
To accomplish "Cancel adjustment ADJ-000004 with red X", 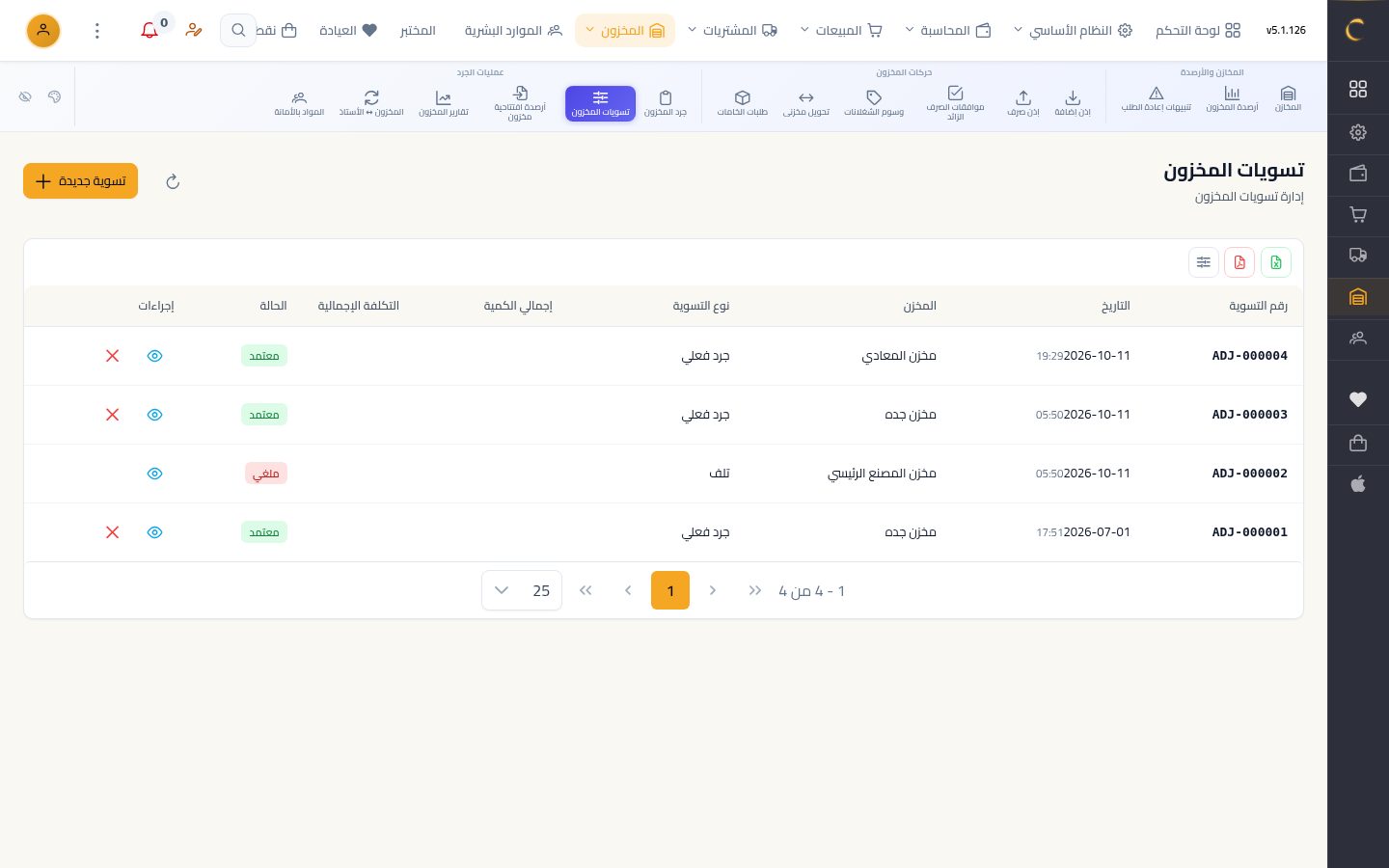I will [113, 356].
